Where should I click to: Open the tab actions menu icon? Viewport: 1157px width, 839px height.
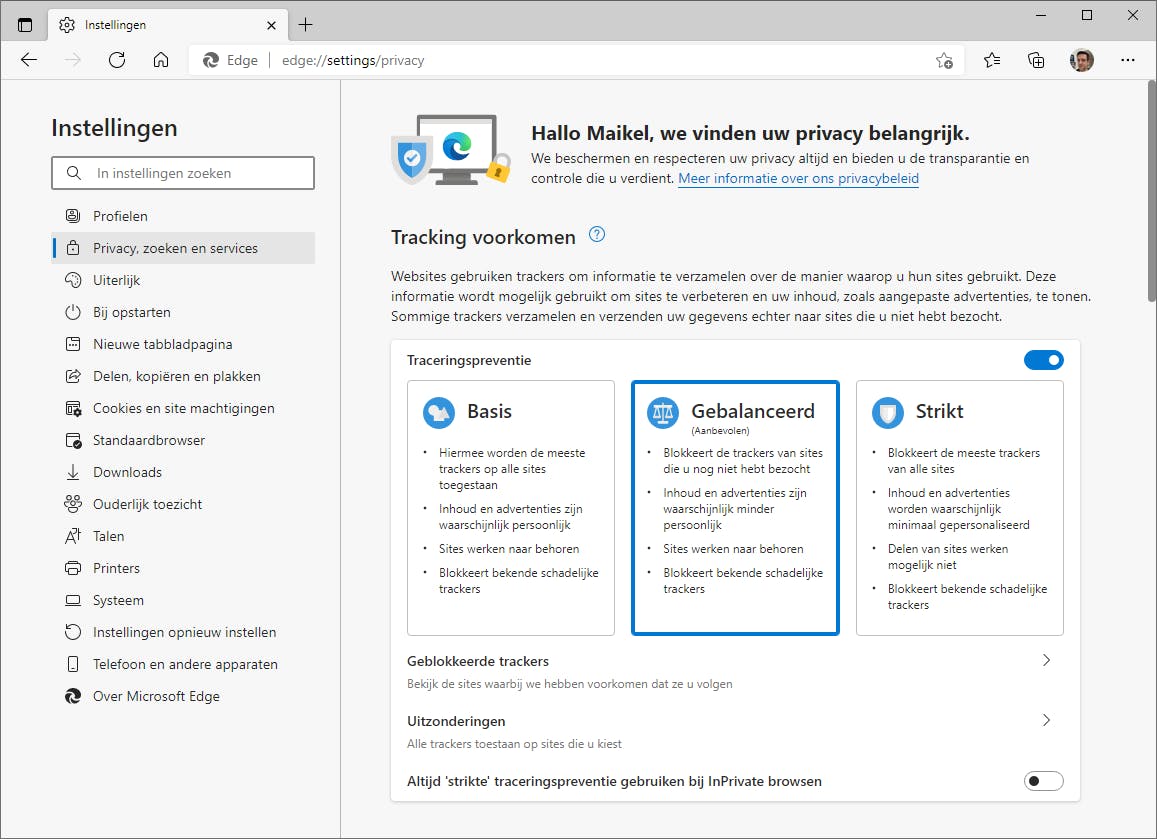[x=25, y=25]
